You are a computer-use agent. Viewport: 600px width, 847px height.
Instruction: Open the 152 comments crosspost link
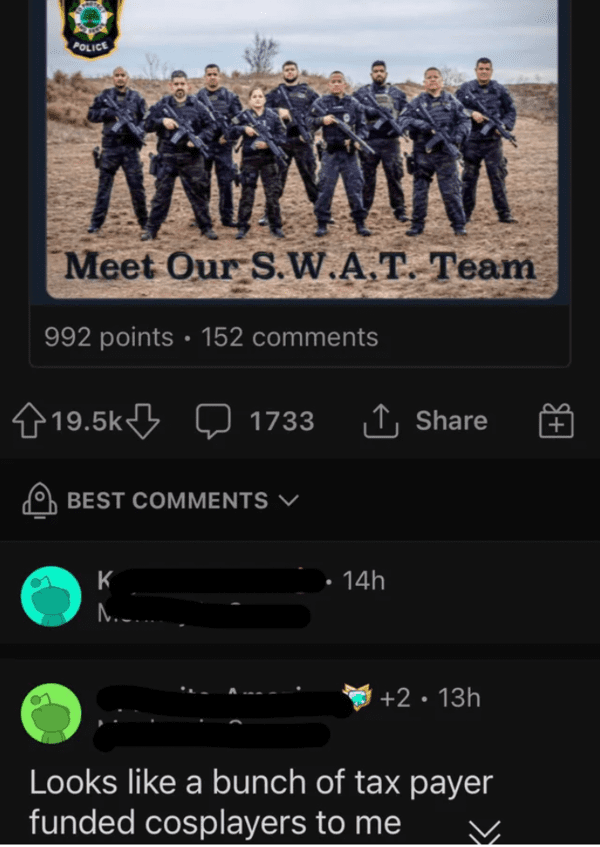289,337
